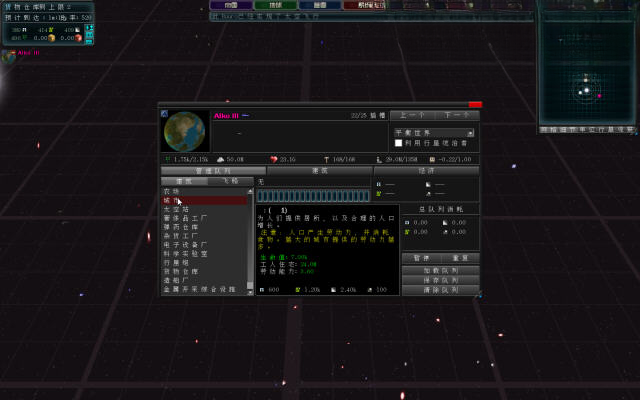
Task: Select 电子设备厂 in the build list
Action: coord(204,245)
